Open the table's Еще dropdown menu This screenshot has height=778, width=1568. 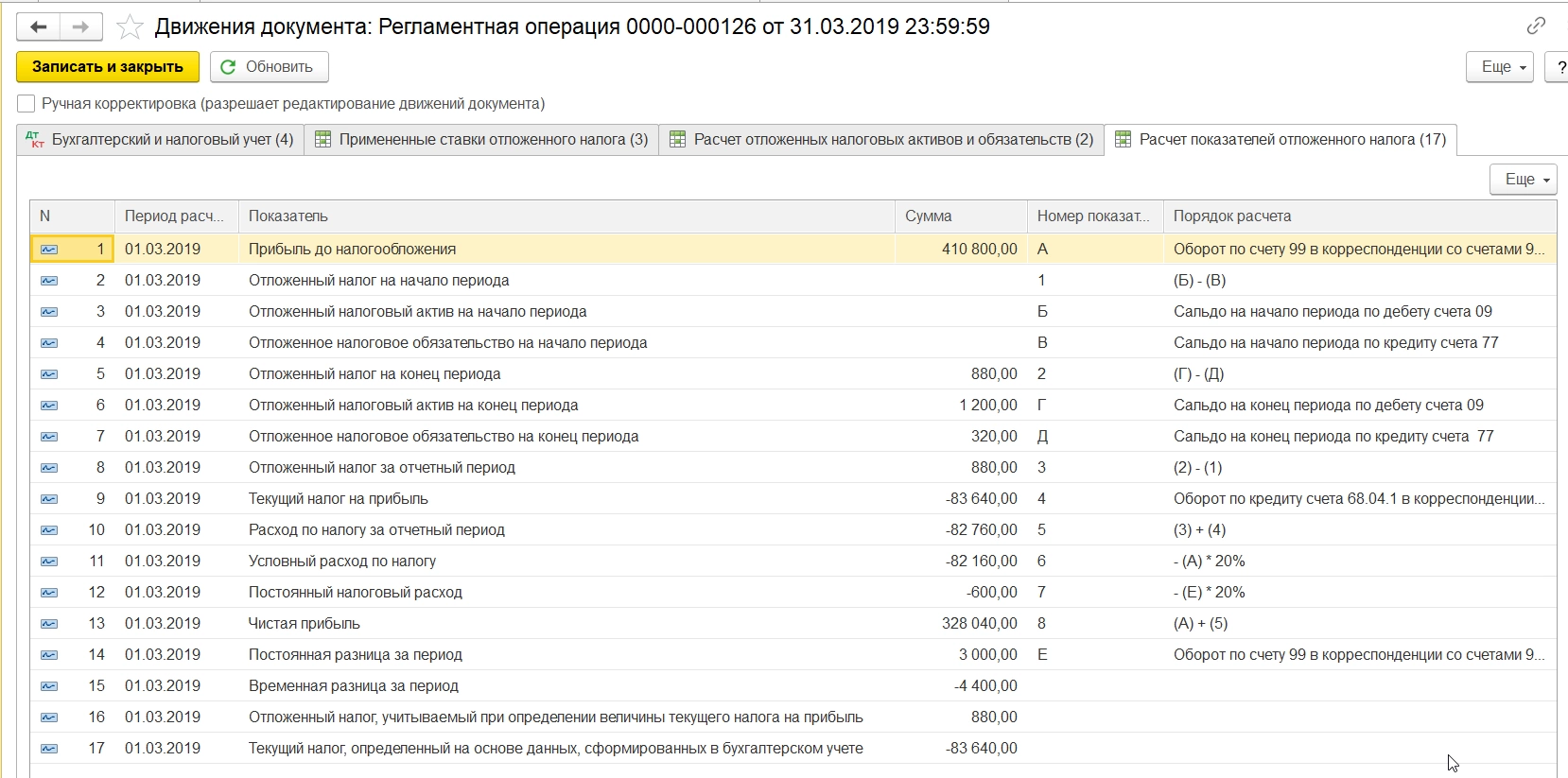point(1523,180)
